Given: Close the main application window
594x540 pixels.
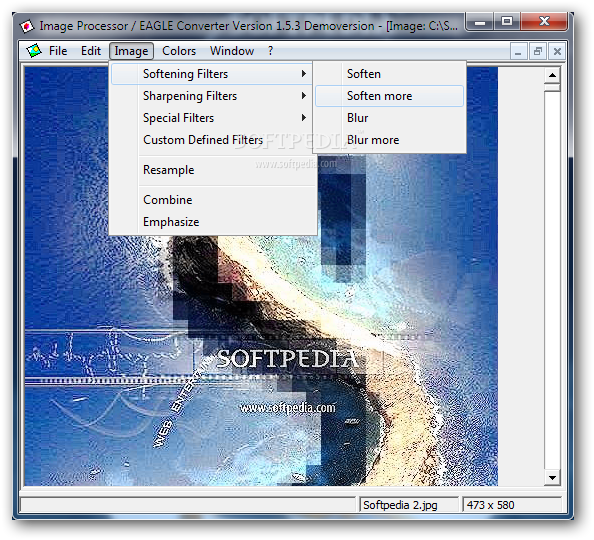Looking at the screenshot, I should (x=544, y=22).
